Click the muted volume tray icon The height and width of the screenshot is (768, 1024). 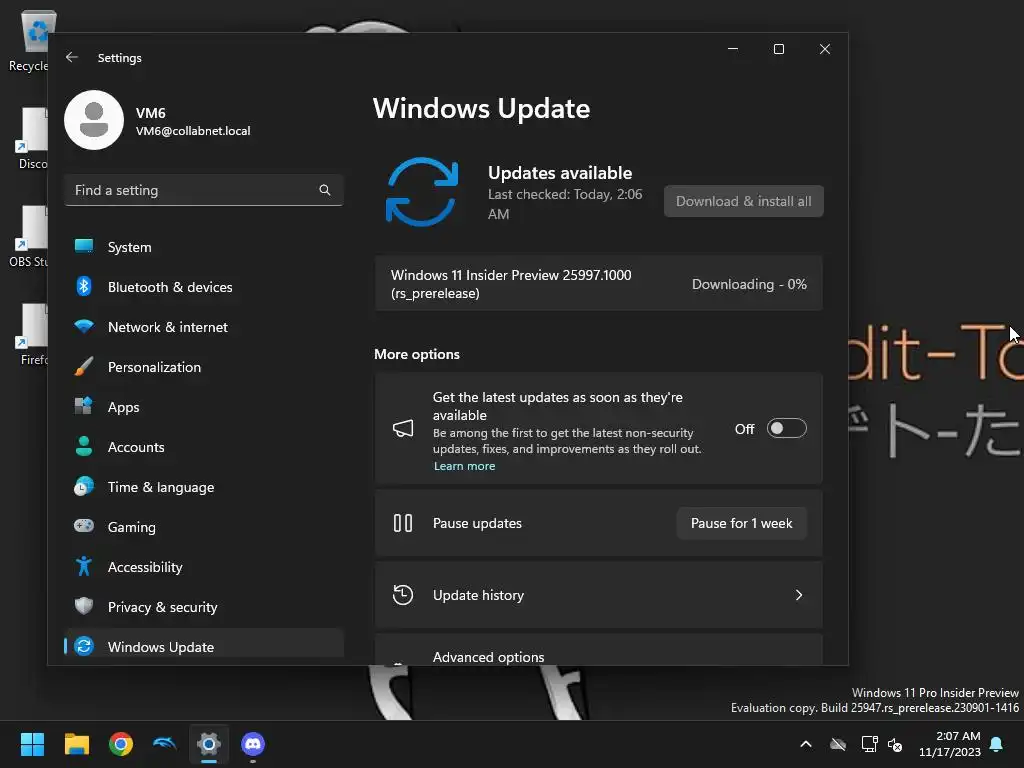pos(895,744)
